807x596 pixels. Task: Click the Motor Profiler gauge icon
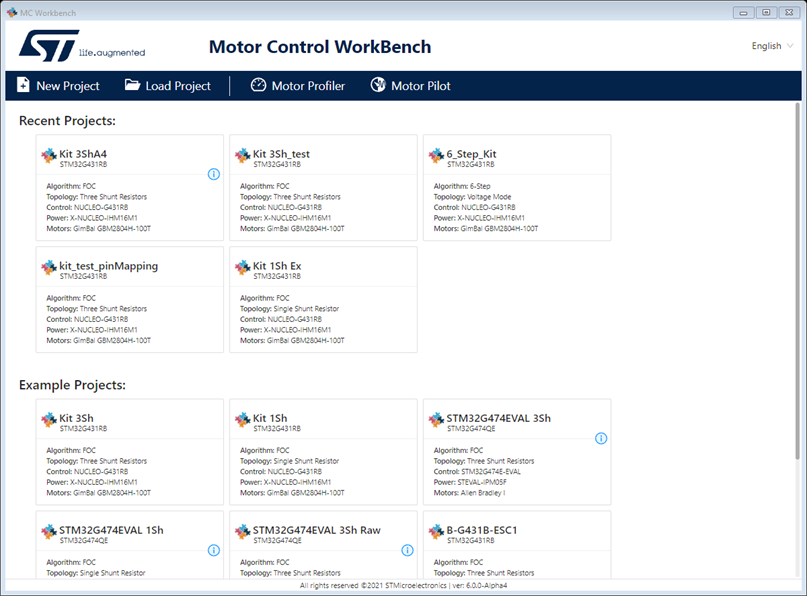258,85
